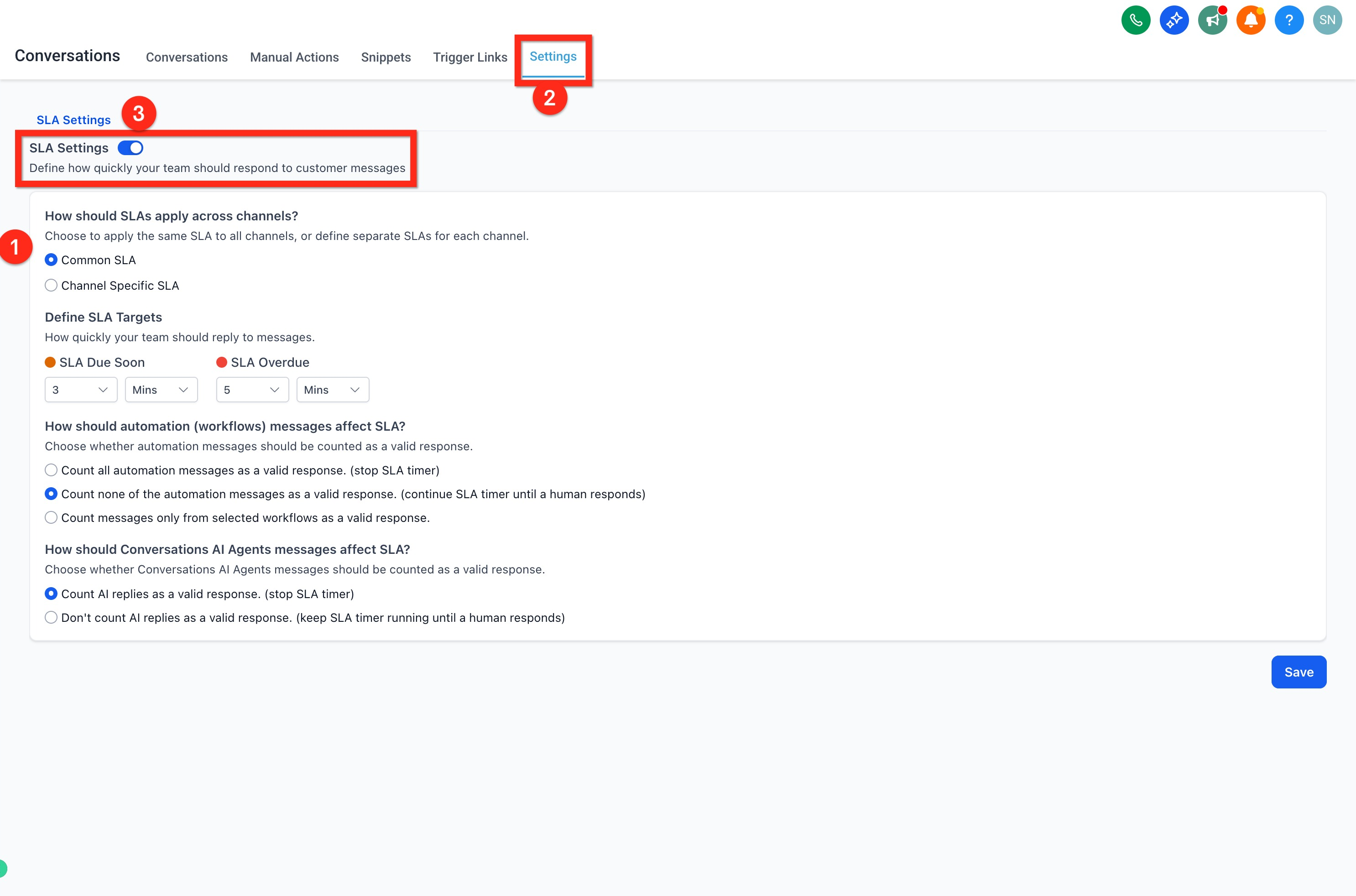The image size is (1356, 896).
Task: Open the megaphone announcements icon
Action: pos(1212,20)
